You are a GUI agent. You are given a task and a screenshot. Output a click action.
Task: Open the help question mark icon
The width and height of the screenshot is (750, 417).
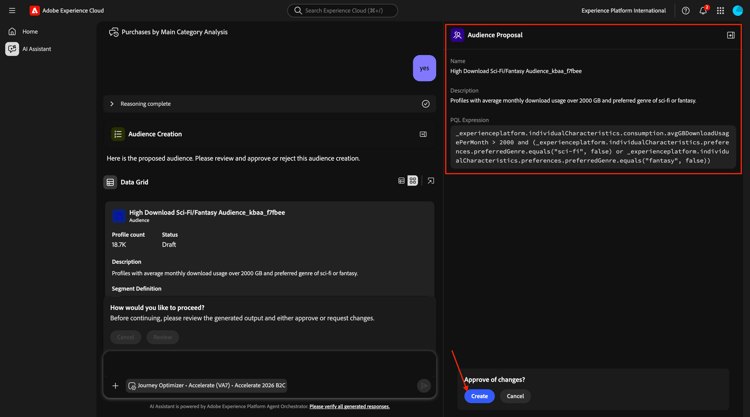pyautogui.click(x=685, y=11)
